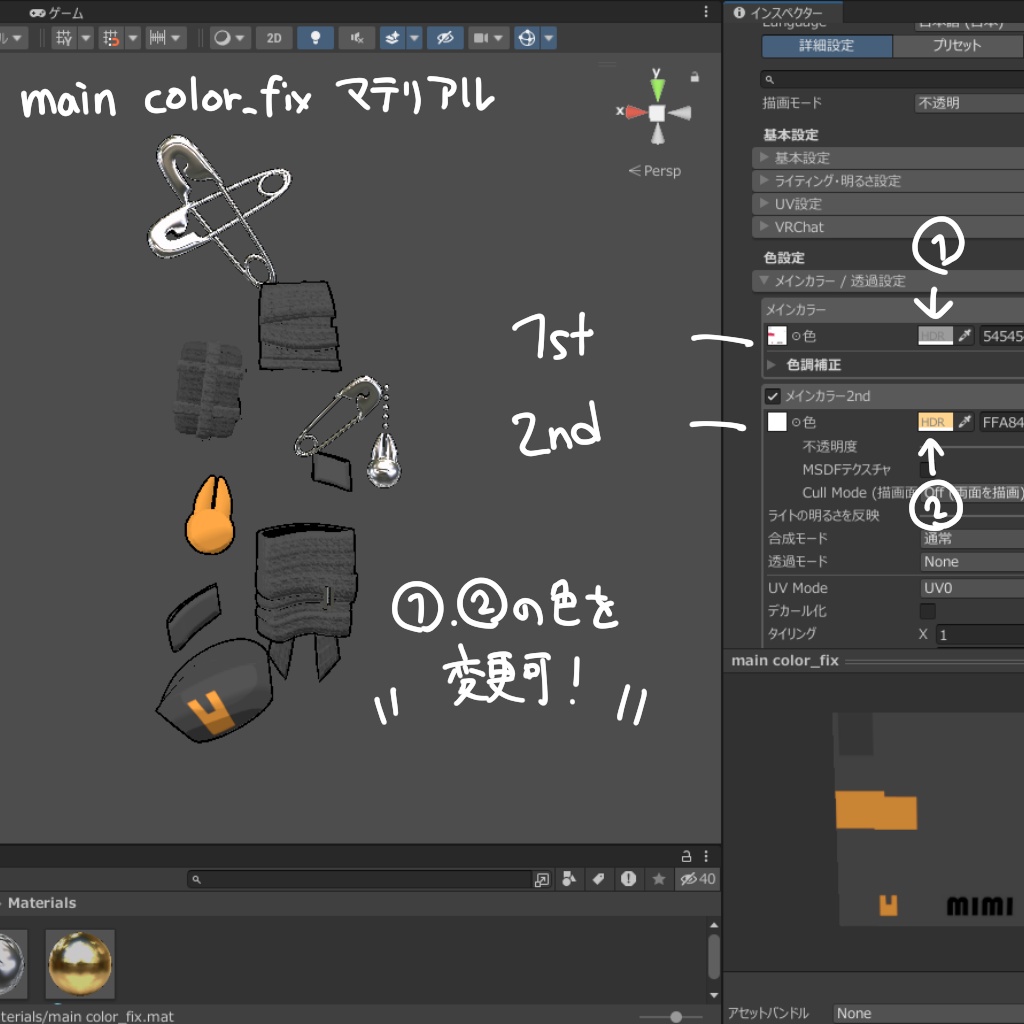The height and width of the screenshot is (1024, 1024).
Task: Toggle grid visibility icon
Action: (x=64, y=38)
